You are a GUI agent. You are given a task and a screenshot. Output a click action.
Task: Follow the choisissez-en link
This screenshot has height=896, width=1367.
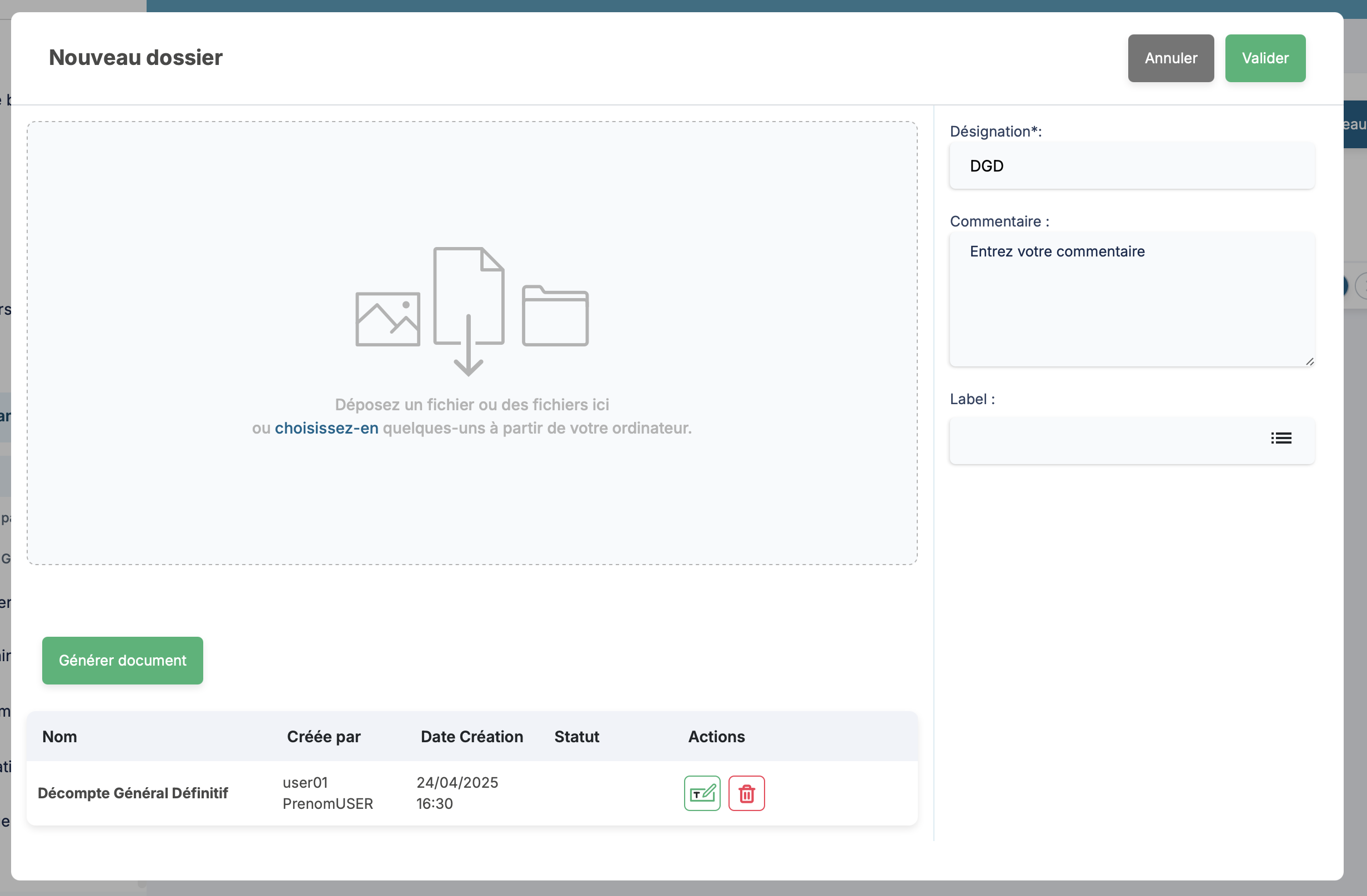(x=326, y=428)
